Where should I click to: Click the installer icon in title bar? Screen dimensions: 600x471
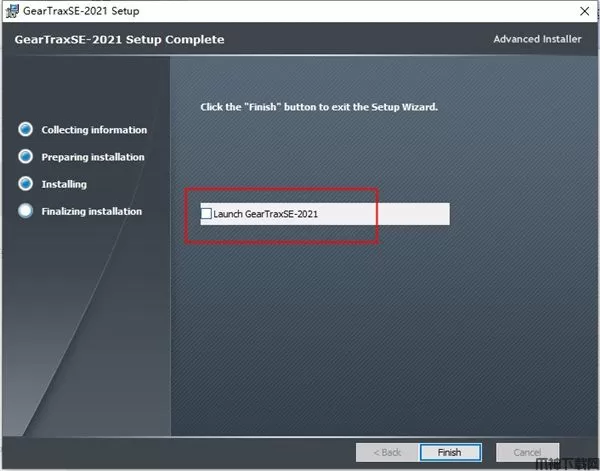click(x=11, y=11)
